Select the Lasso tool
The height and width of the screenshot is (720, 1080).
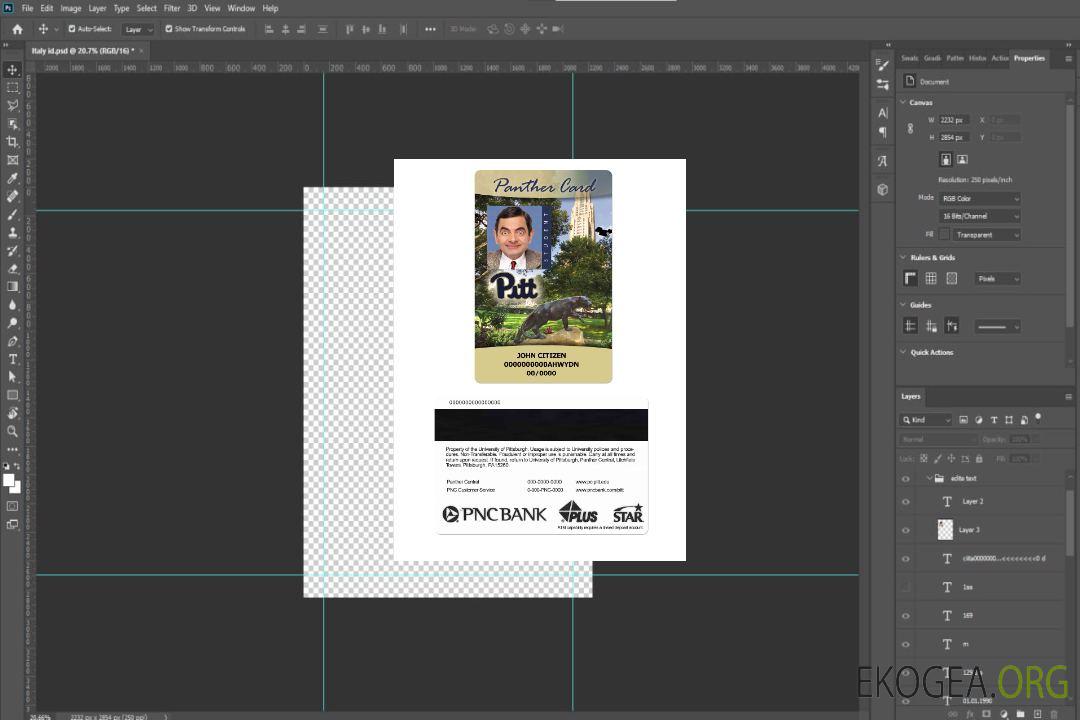12,105
